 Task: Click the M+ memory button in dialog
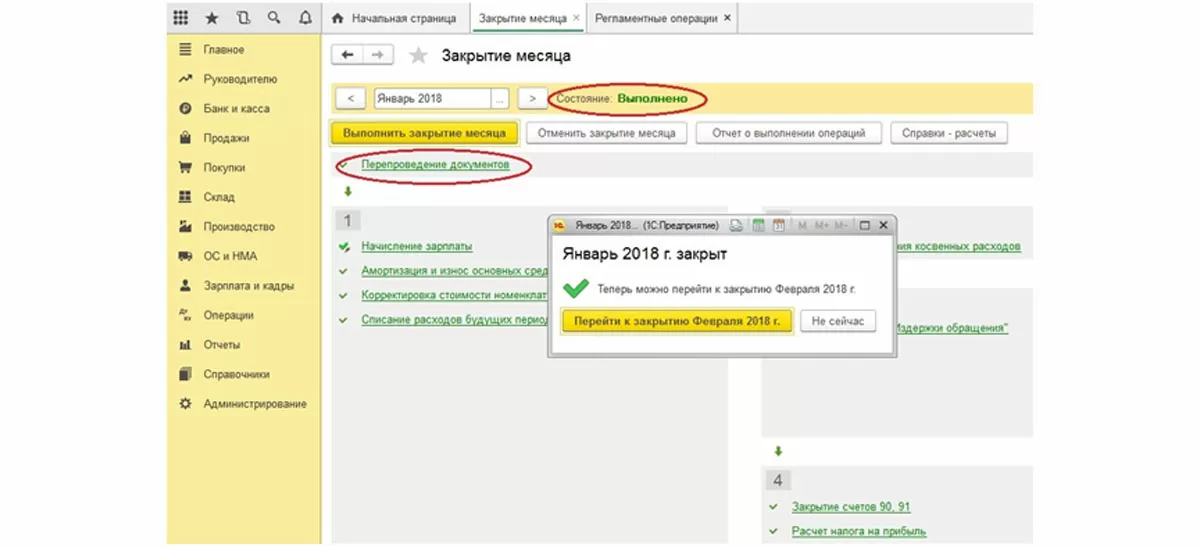(820, 226)
